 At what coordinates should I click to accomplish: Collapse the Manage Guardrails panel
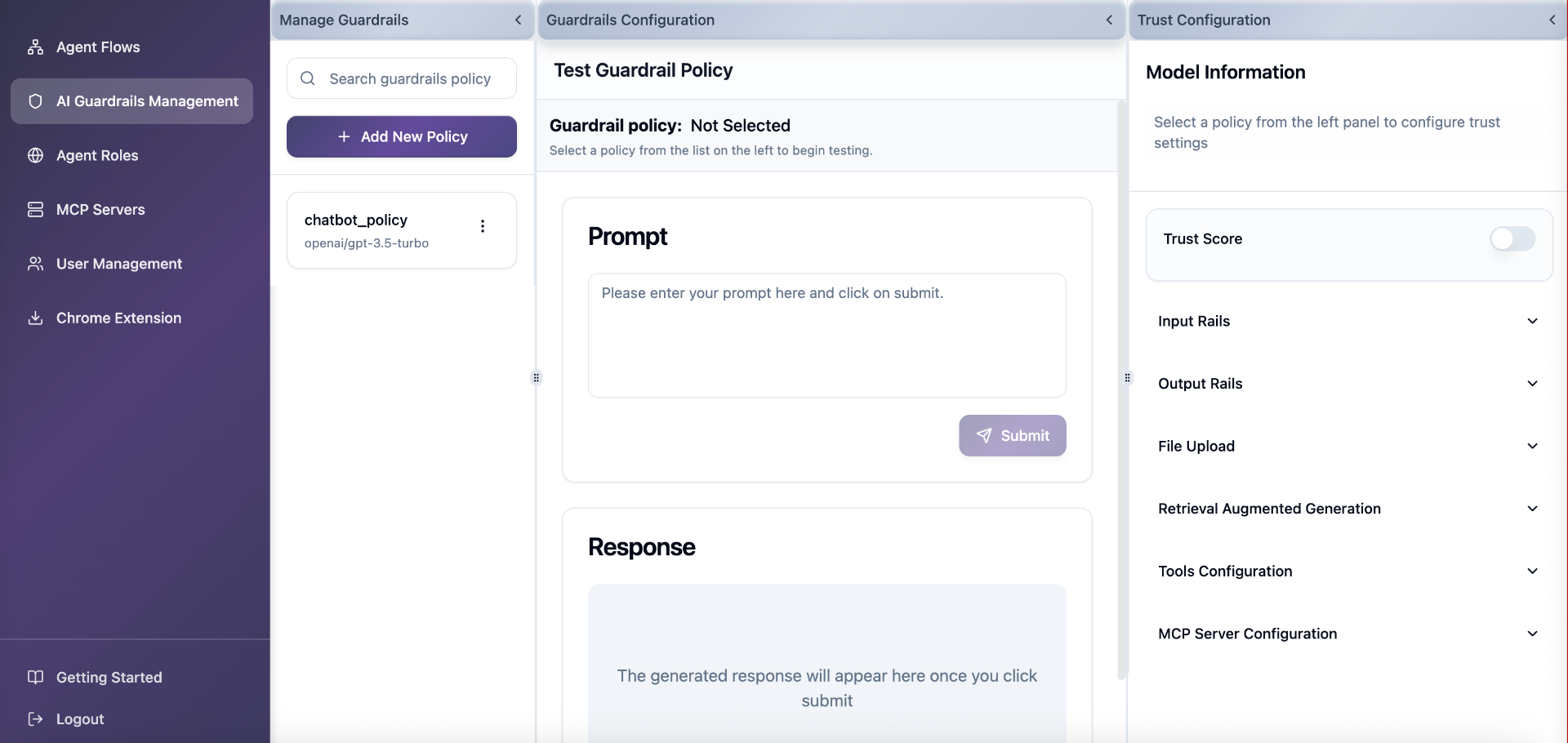click(x=519, y=20)
